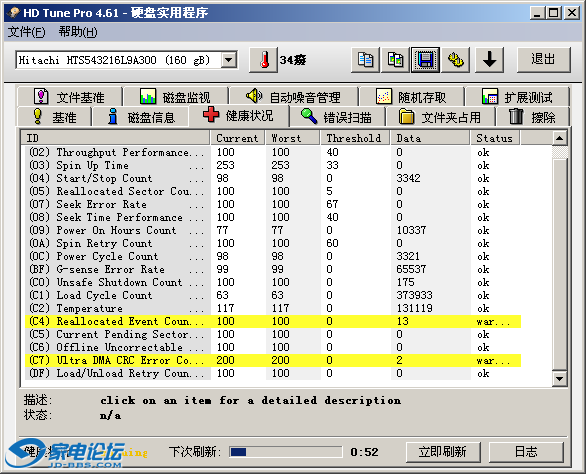
Task: Click the copy screenshot toolbar icon
Action: point(395,60)
